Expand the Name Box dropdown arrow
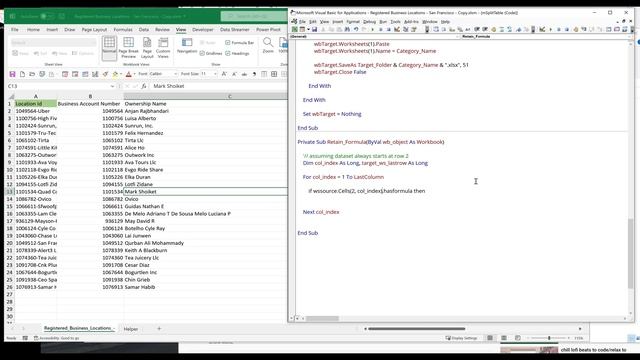Image resolution: width=640 pixels, height=360 pixels. (112, 86)
